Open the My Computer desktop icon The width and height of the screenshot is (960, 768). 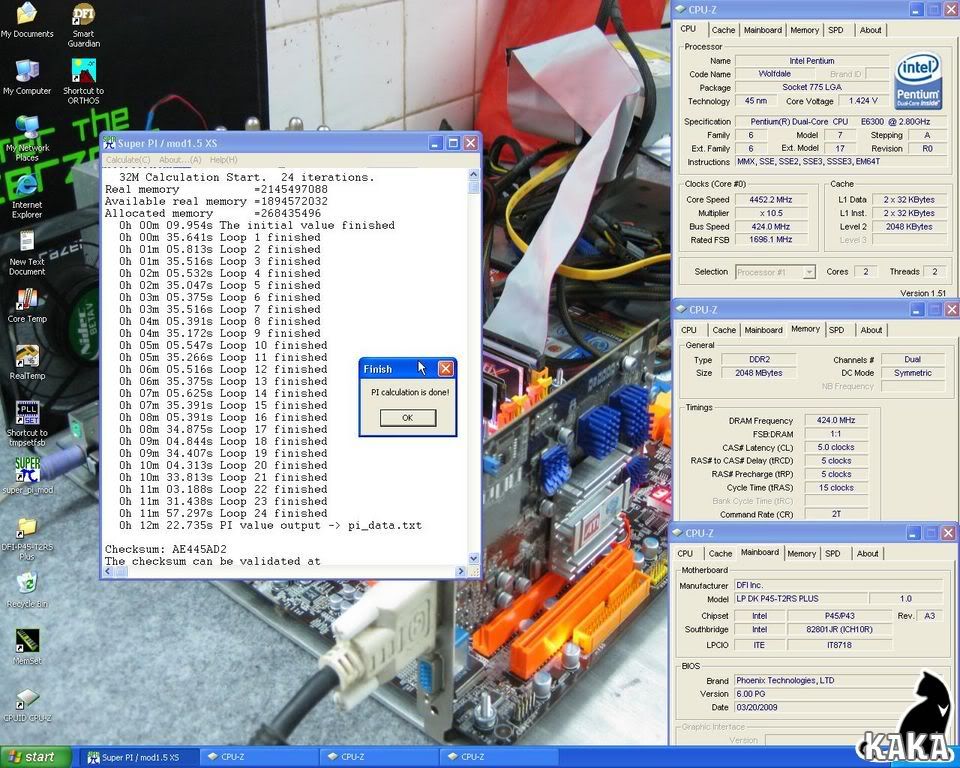click(27, 77)
